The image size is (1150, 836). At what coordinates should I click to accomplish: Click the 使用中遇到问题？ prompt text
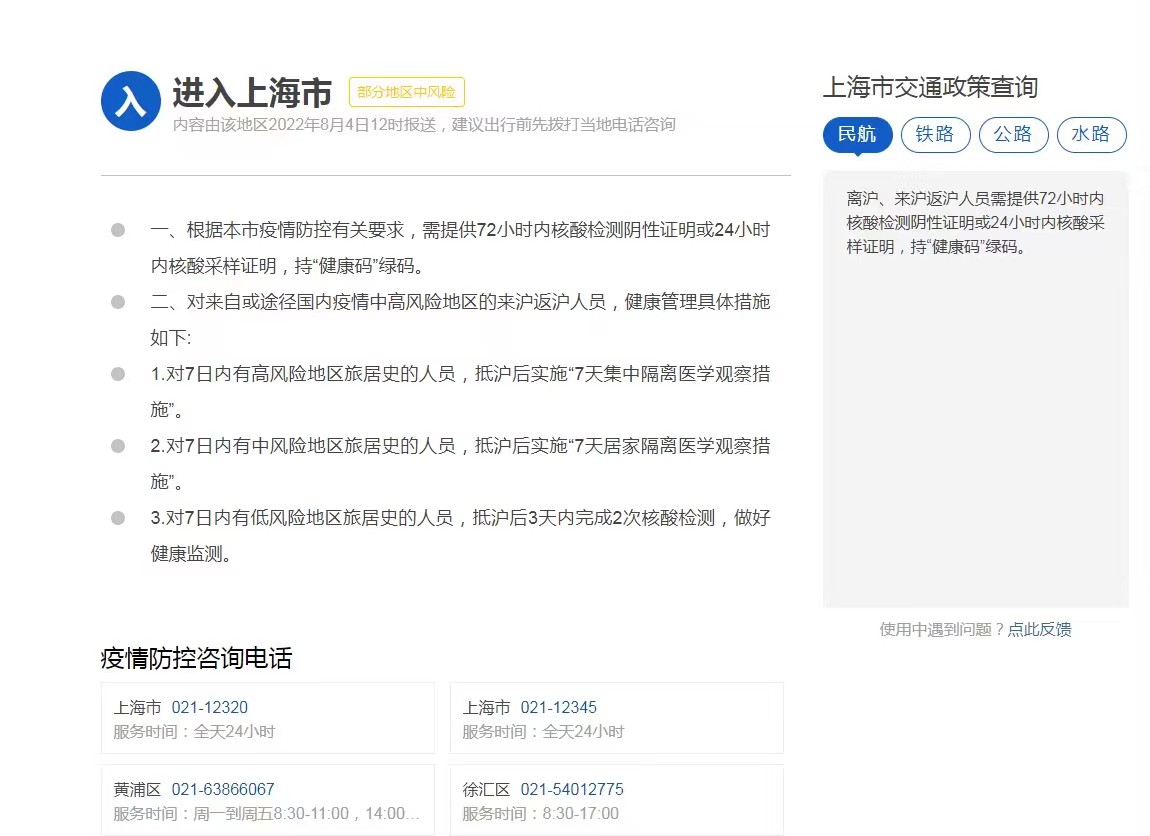[942, 629]
